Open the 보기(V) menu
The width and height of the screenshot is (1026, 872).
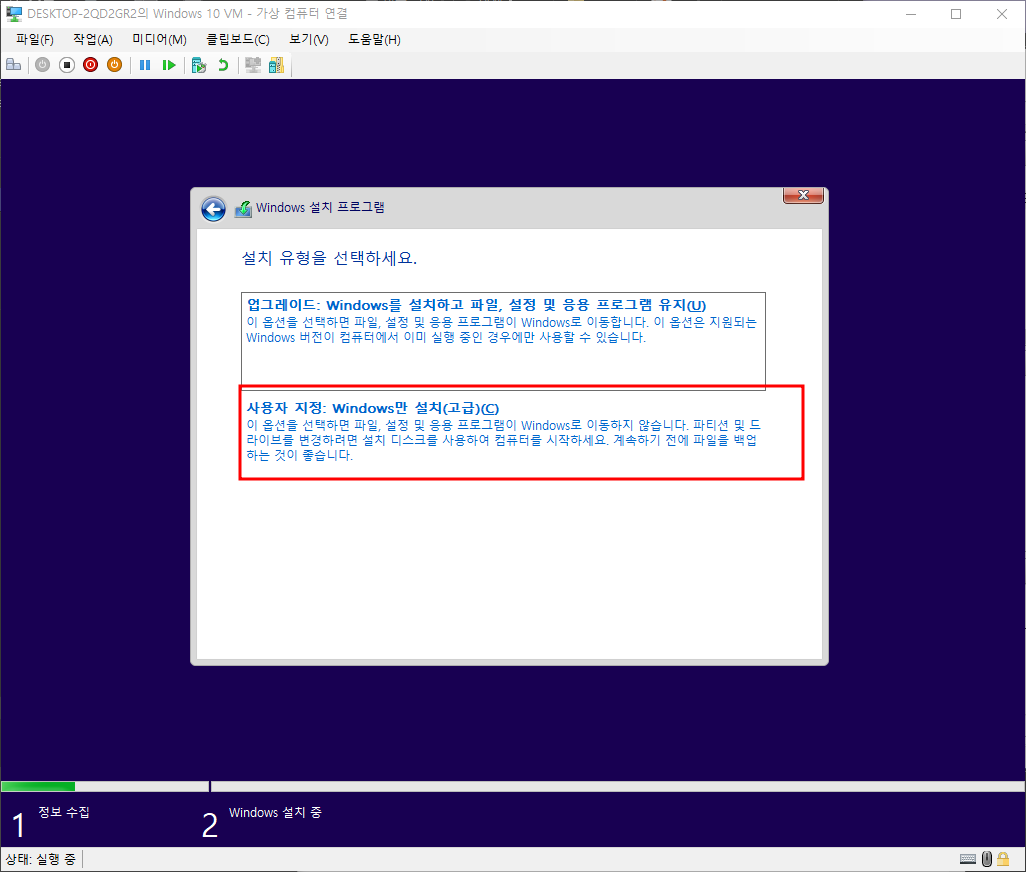point(309,39)
